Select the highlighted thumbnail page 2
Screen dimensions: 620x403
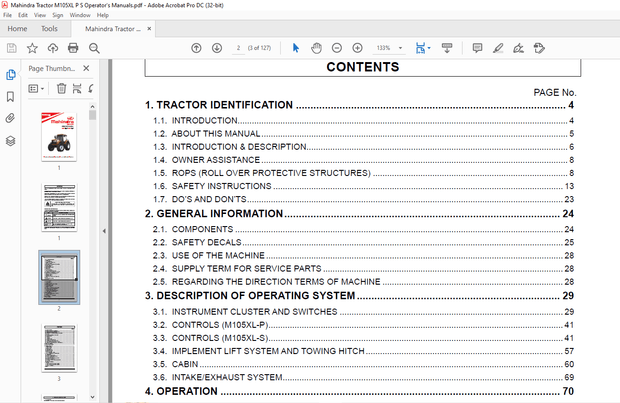click(59, 277)
